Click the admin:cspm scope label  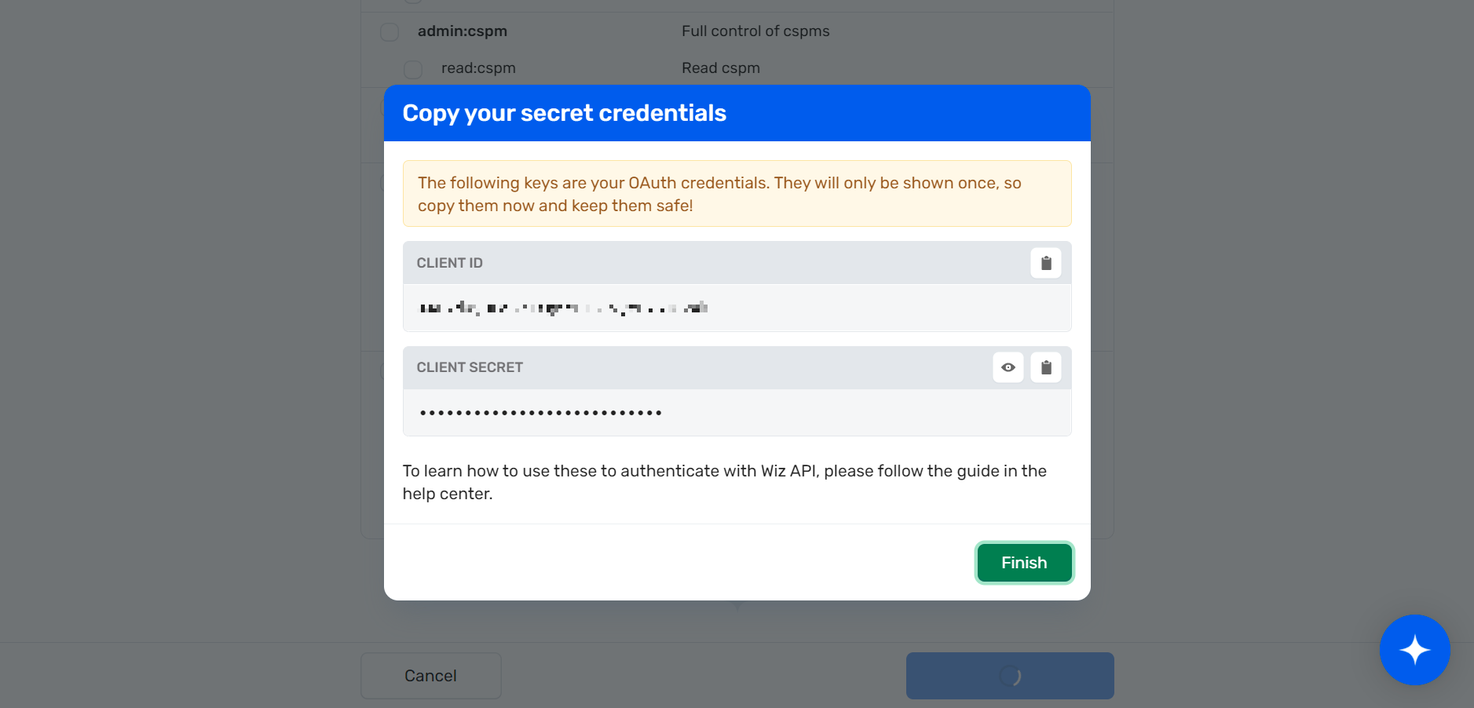tap(462, 31)
